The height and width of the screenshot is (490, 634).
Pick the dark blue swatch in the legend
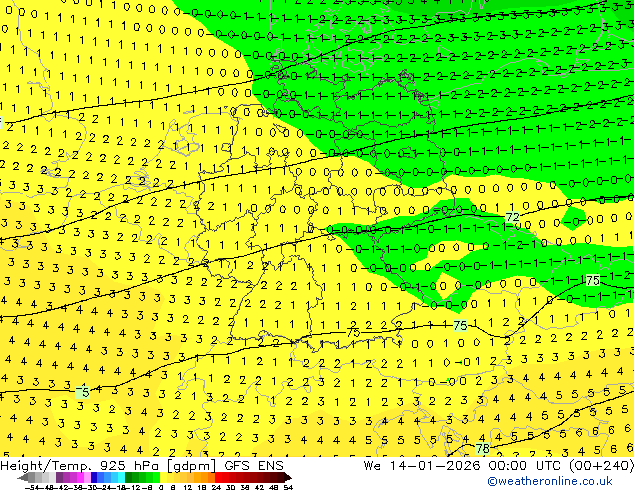tap(94, 478)
